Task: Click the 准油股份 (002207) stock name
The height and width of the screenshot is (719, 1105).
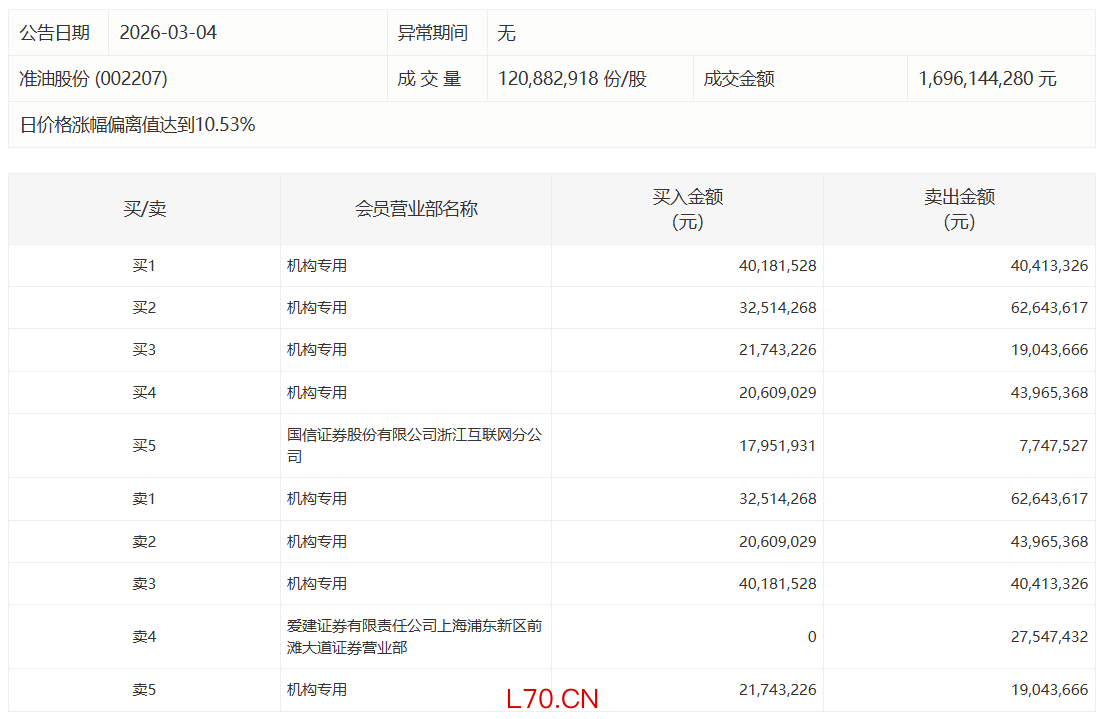Action: [x=93, y=79]
